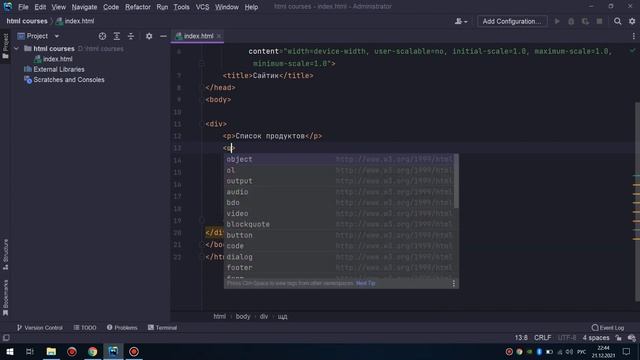640x360 pixels.
Task: Click body in editor breadcrumbs
Action: (x=243, y=316)
